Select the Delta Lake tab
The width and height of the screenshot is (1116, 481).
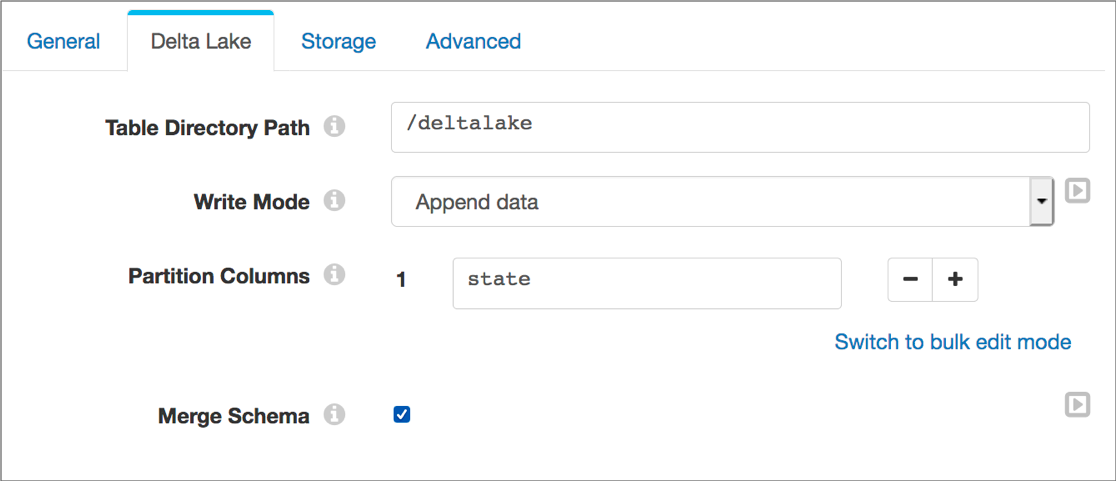(200, 42)
